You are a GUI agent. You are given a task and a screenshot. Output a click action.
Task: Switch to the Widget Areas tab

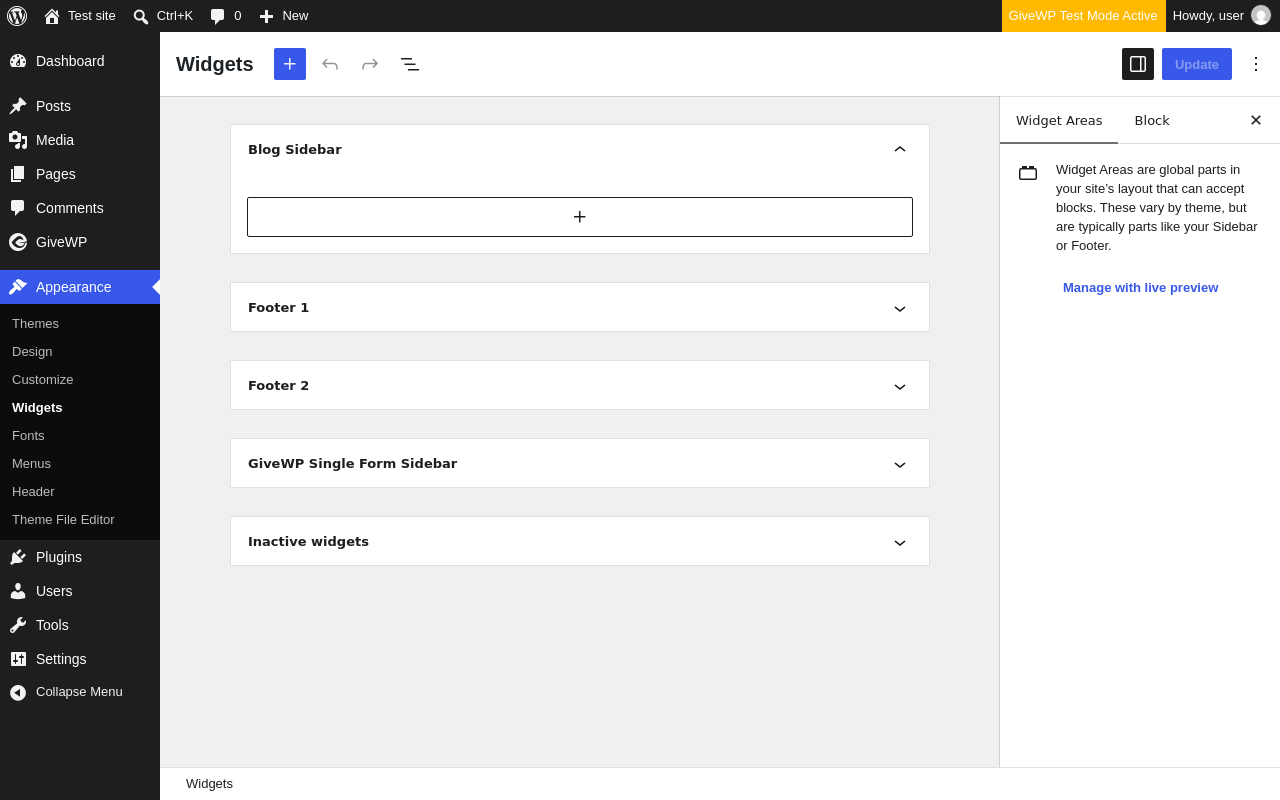point(1059,120)
